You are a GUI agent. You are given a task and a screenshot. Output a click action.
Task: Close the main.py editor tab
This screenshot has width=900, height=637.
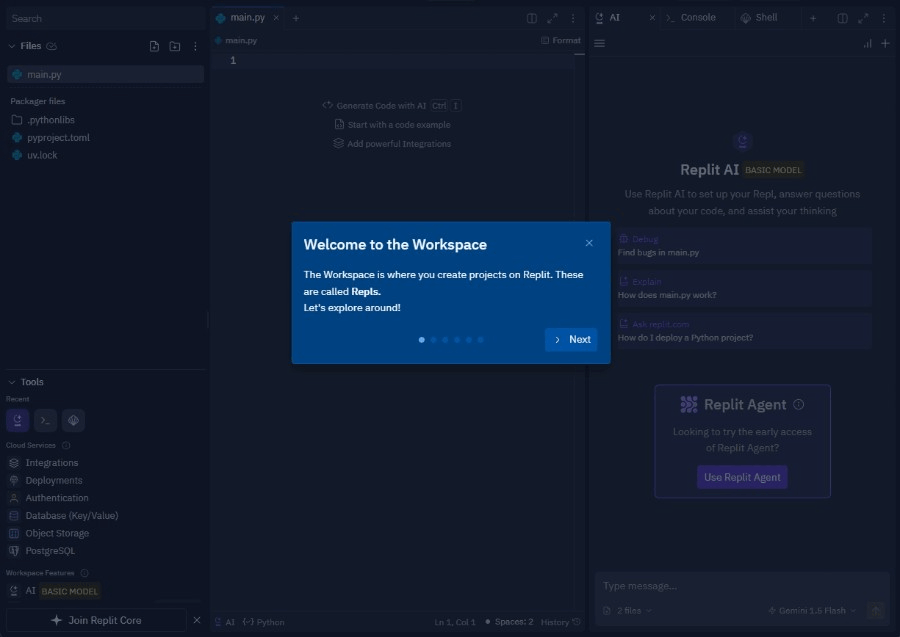coord(276,18)
